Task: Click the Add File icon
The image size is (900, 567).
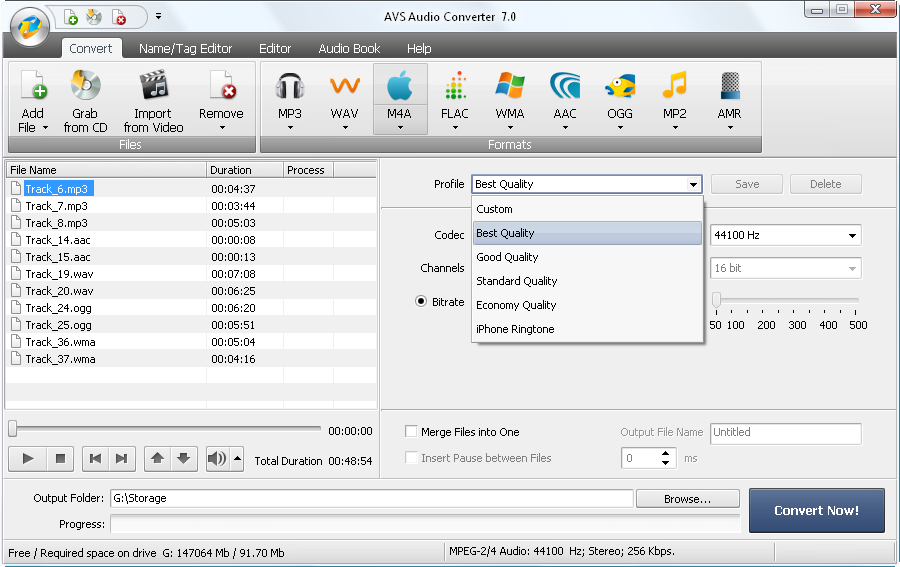Action: [33, 85]
